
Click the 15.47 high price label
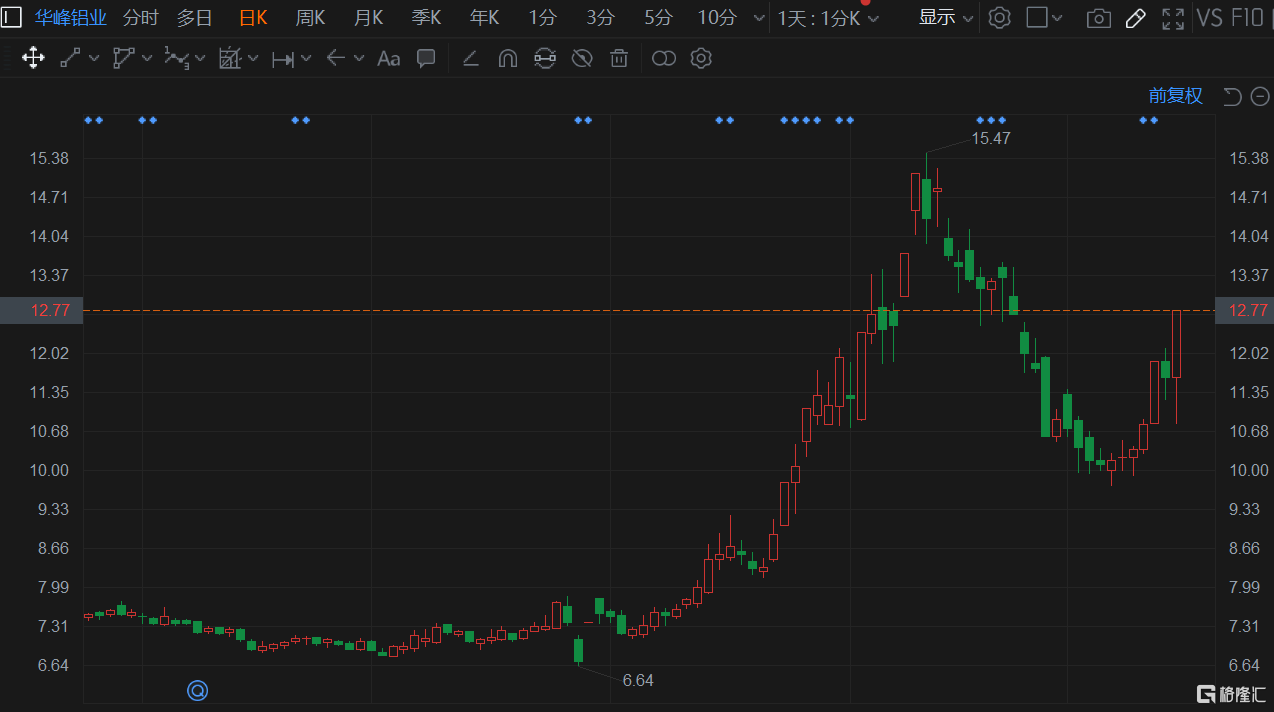(991, 138)
